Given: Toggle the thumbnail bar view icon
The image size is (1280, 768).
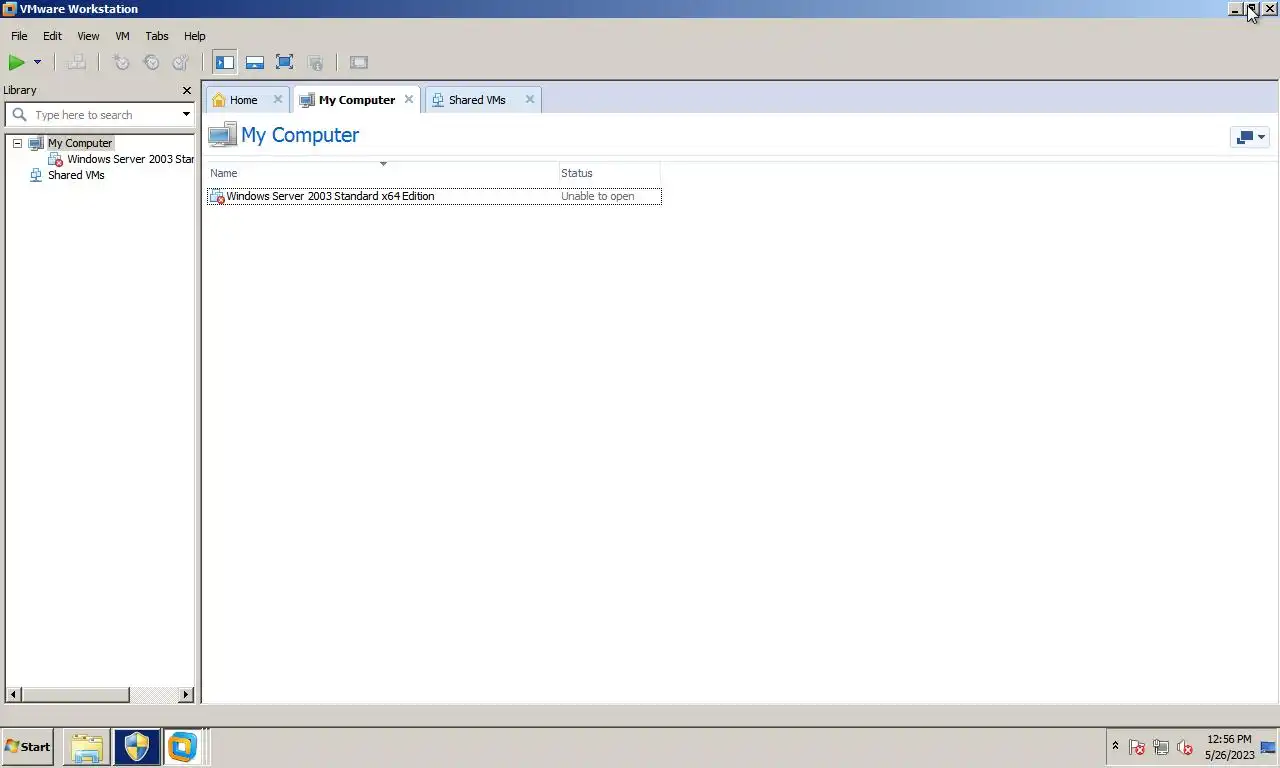Looking at the screenshot, I should pos(255,62).
